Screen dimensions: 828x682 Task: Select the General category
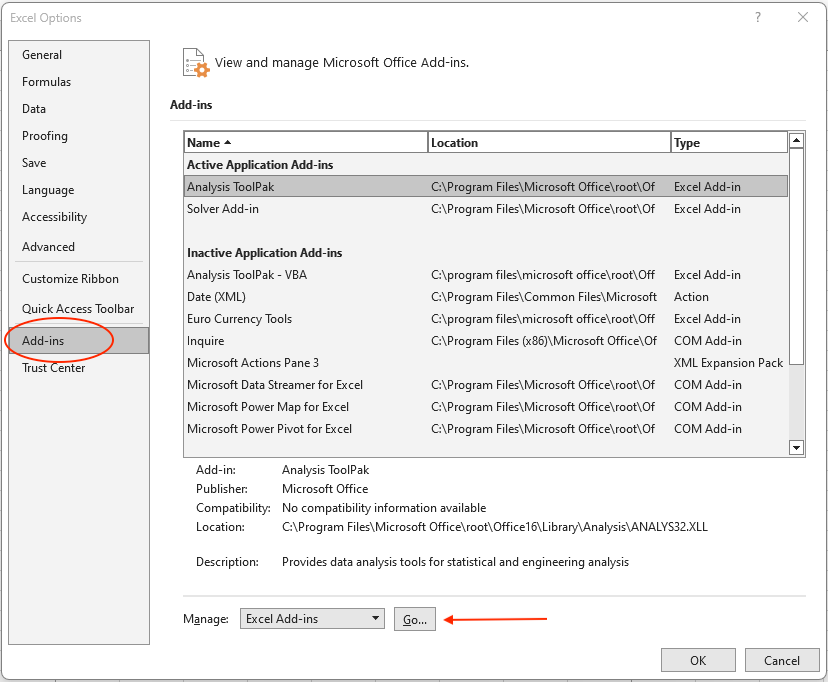click(42, 55)
